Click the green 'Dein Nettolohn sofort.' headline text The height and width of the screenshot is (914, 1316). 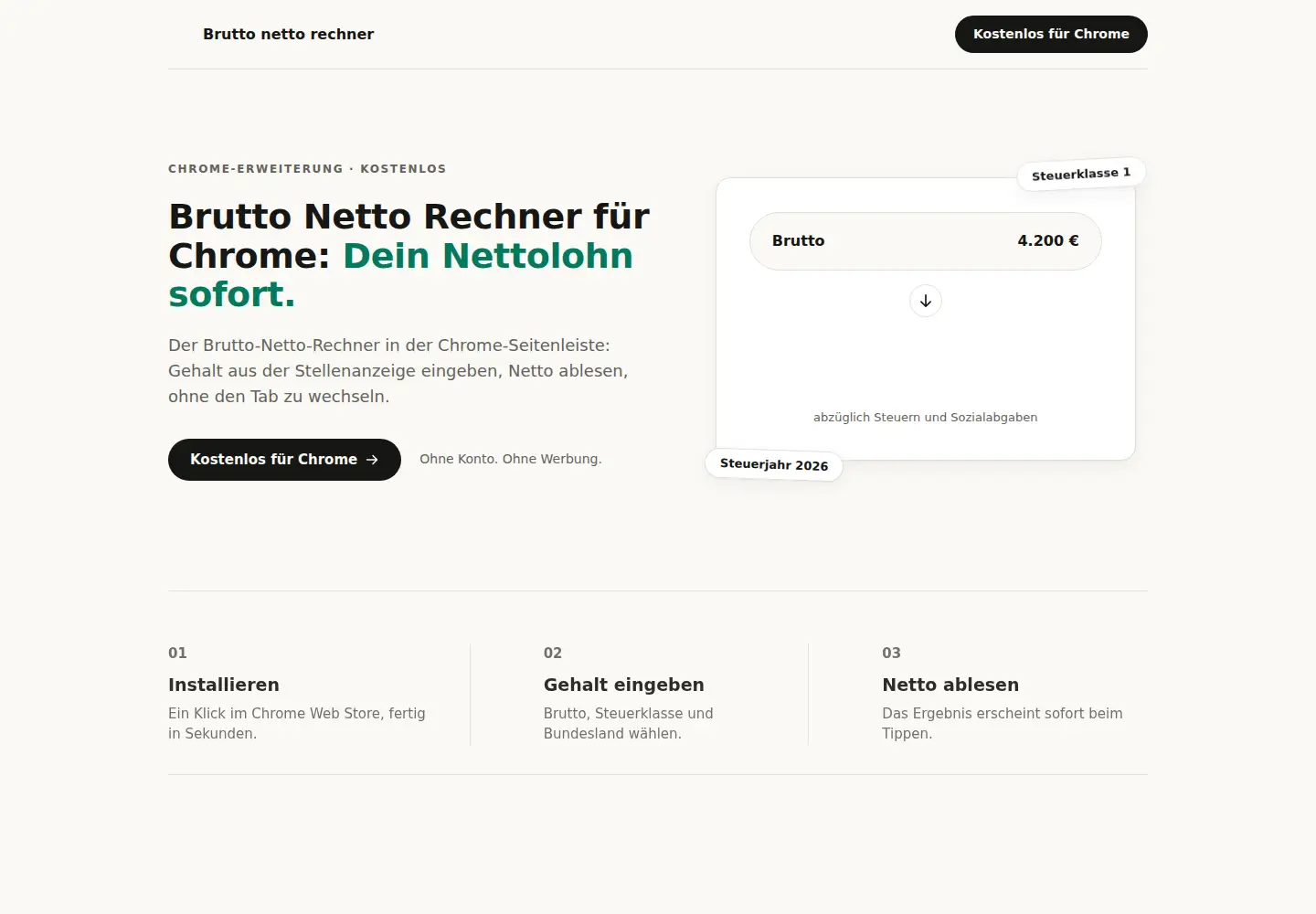[x=401, y=275]
